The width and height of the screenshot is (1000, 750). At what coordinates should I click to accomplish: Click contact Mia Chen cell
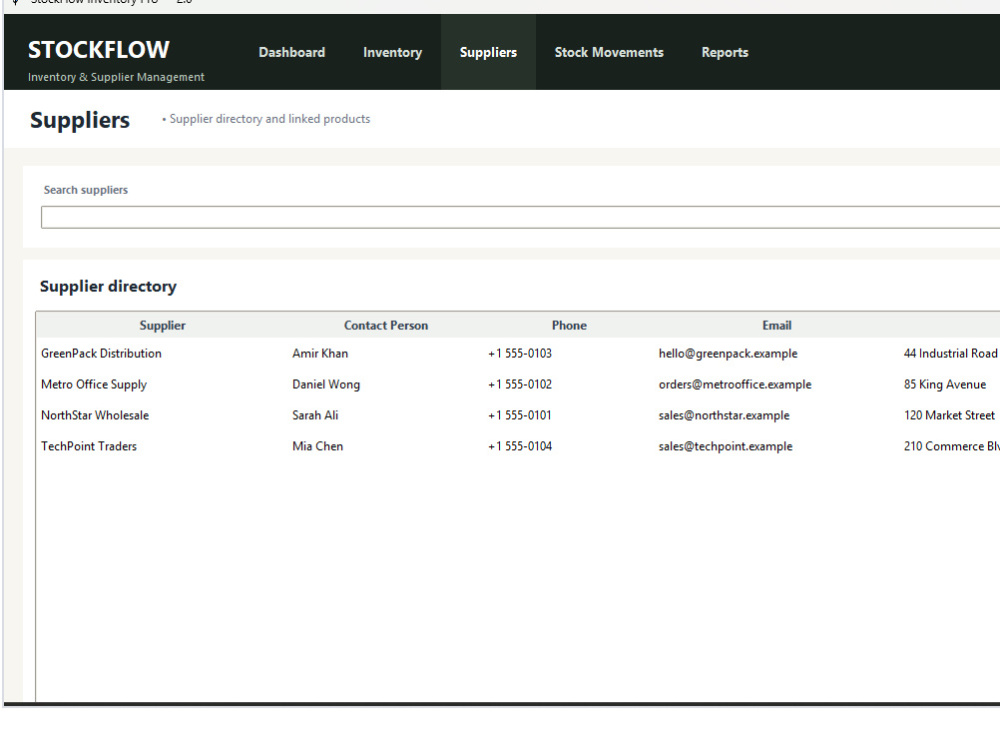pos(318,446)
